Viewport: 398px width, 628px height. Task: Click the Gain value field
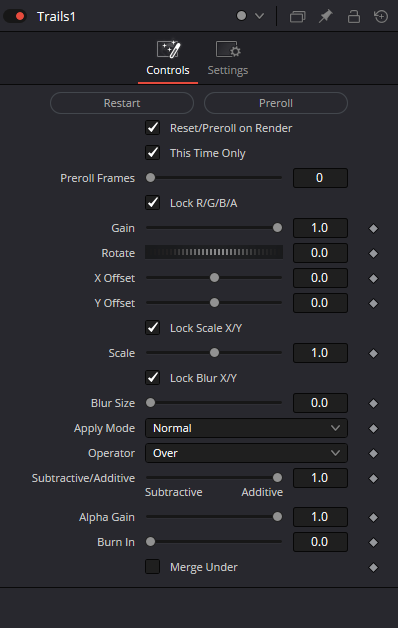pyautogui.click(x=320, y=228)
